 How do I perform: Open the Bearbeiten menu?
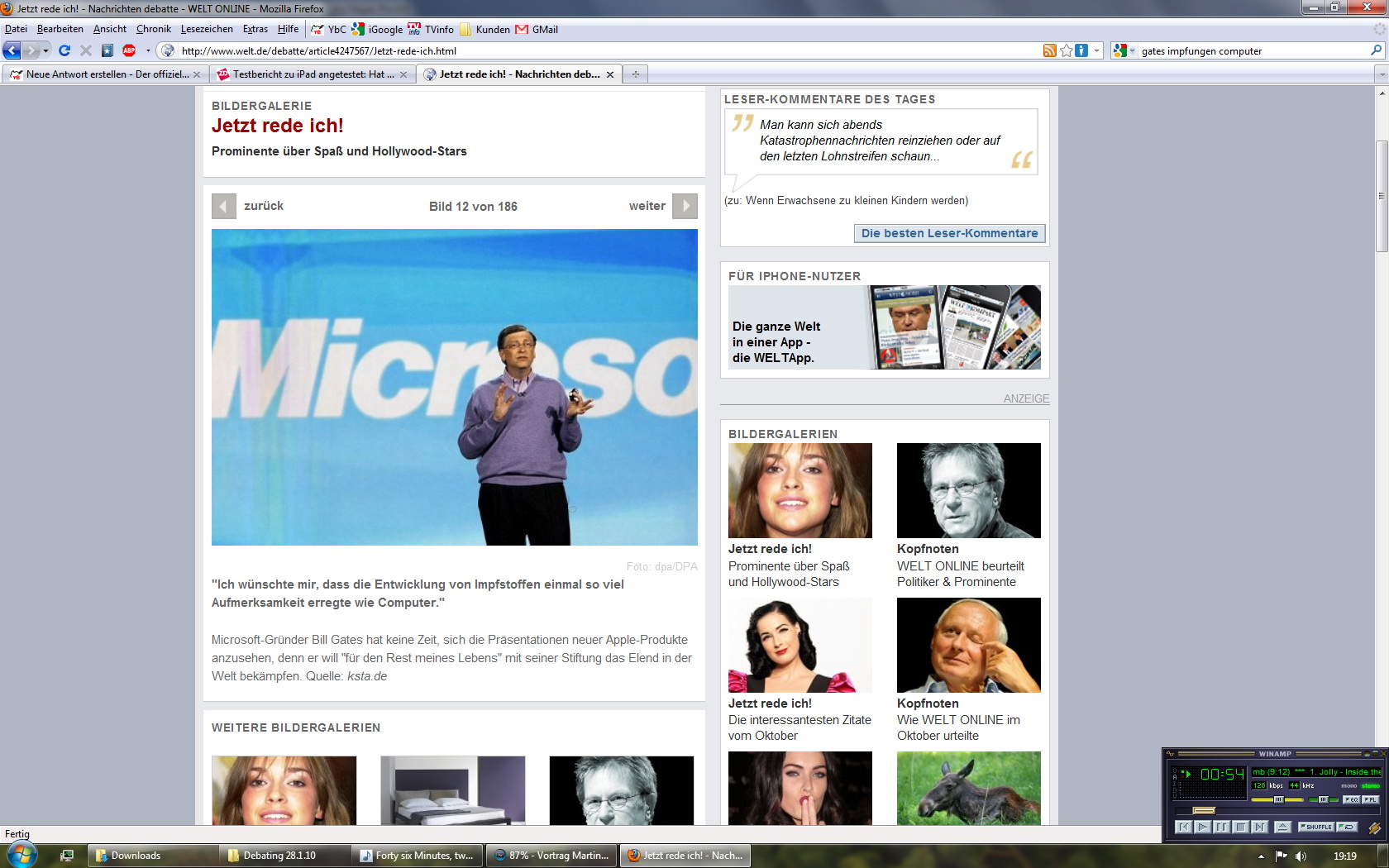(60, 29)
